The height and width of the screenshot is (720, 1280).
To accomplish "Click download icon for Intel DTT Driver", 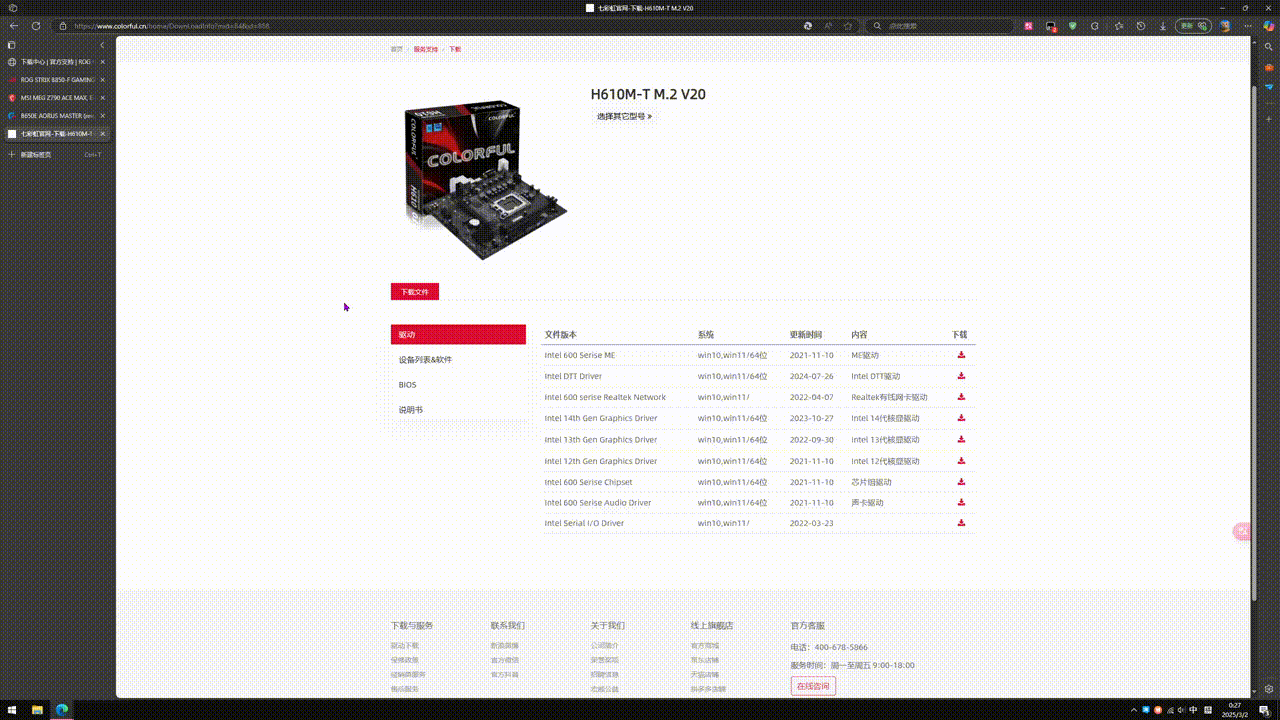I will 961,376.
